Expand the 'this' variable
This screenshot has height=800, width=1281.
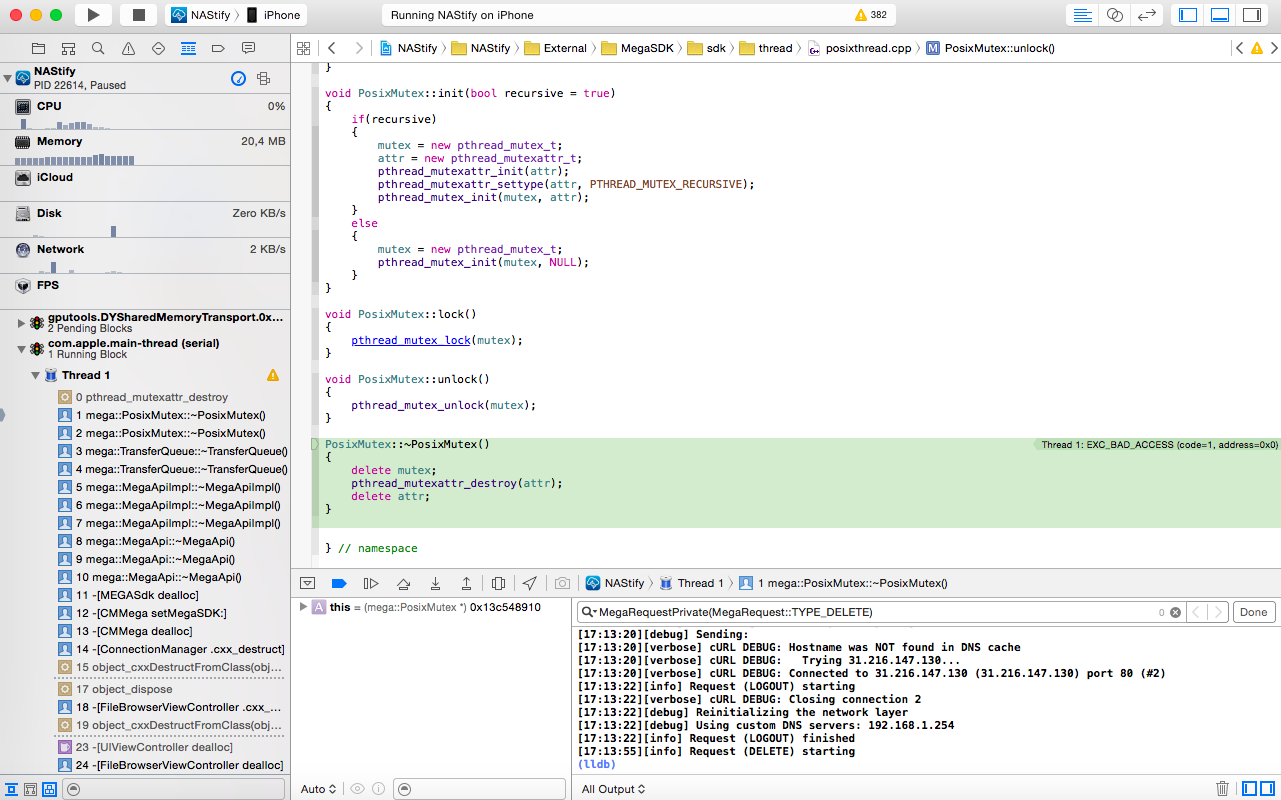tap(303, 607)
